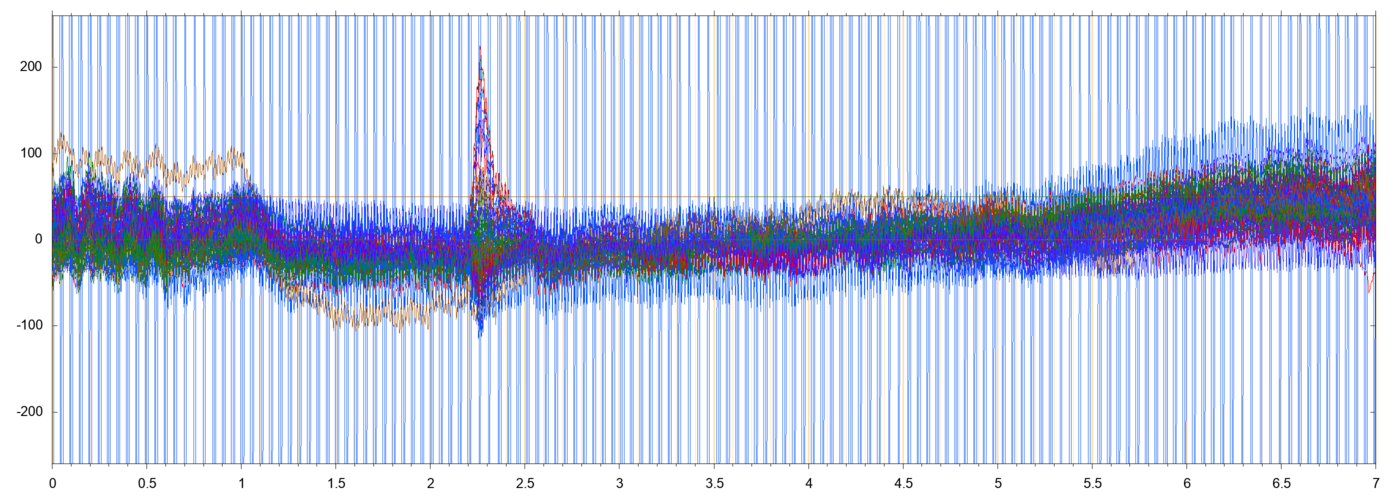The image size is (1400, 500).
Task: Click the y-axis label 100
Action: point(30,153)
